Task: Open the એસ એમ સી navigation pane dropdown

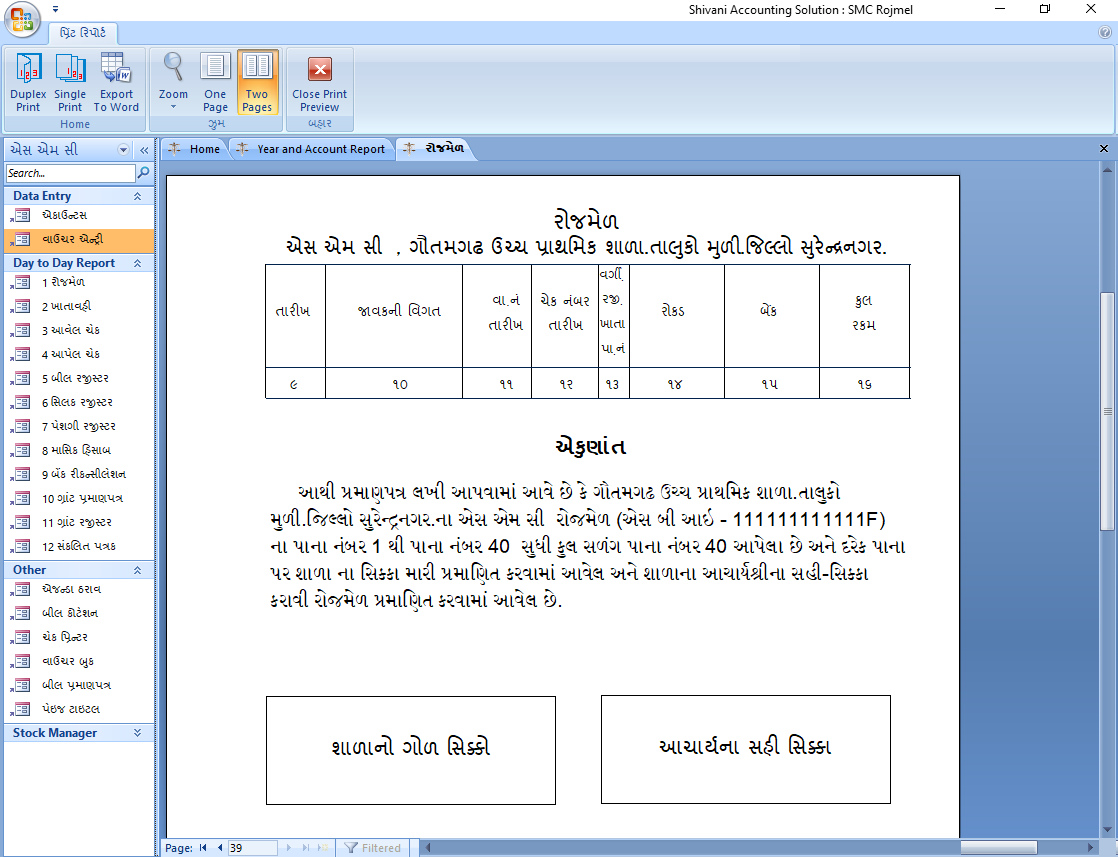Action: [122, 147]
